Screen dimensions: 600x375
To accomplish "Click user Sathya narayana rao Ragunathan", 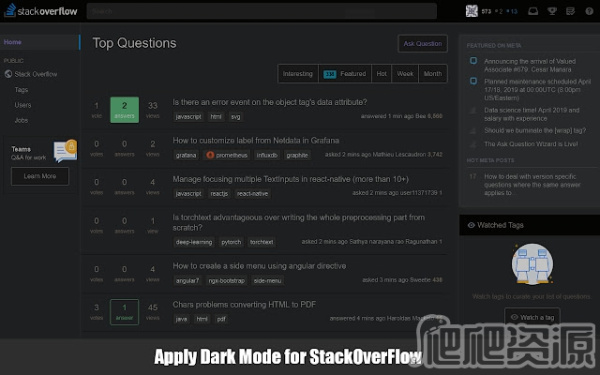I will (393, 241).
